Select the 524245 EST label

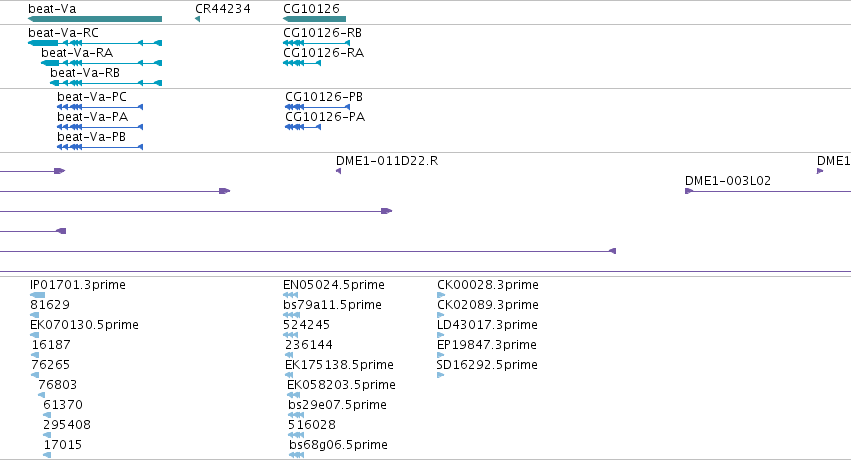click(307, 325)
